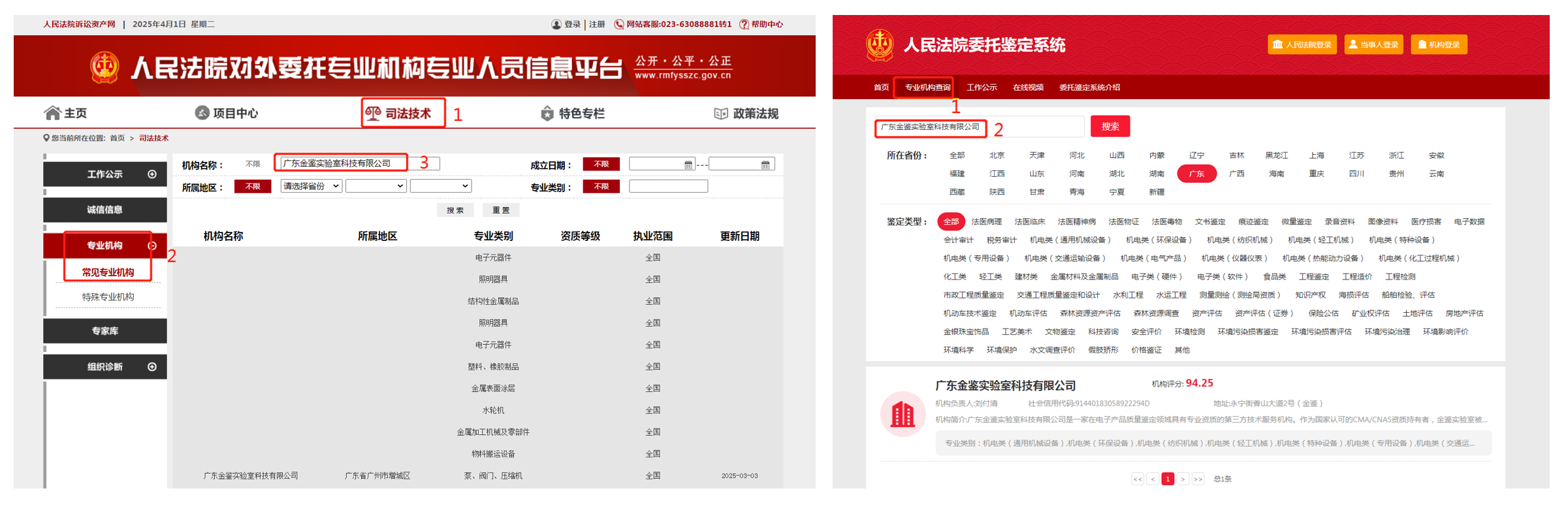Click the home icon beside 主页
1568x512 pixels.
52,114
